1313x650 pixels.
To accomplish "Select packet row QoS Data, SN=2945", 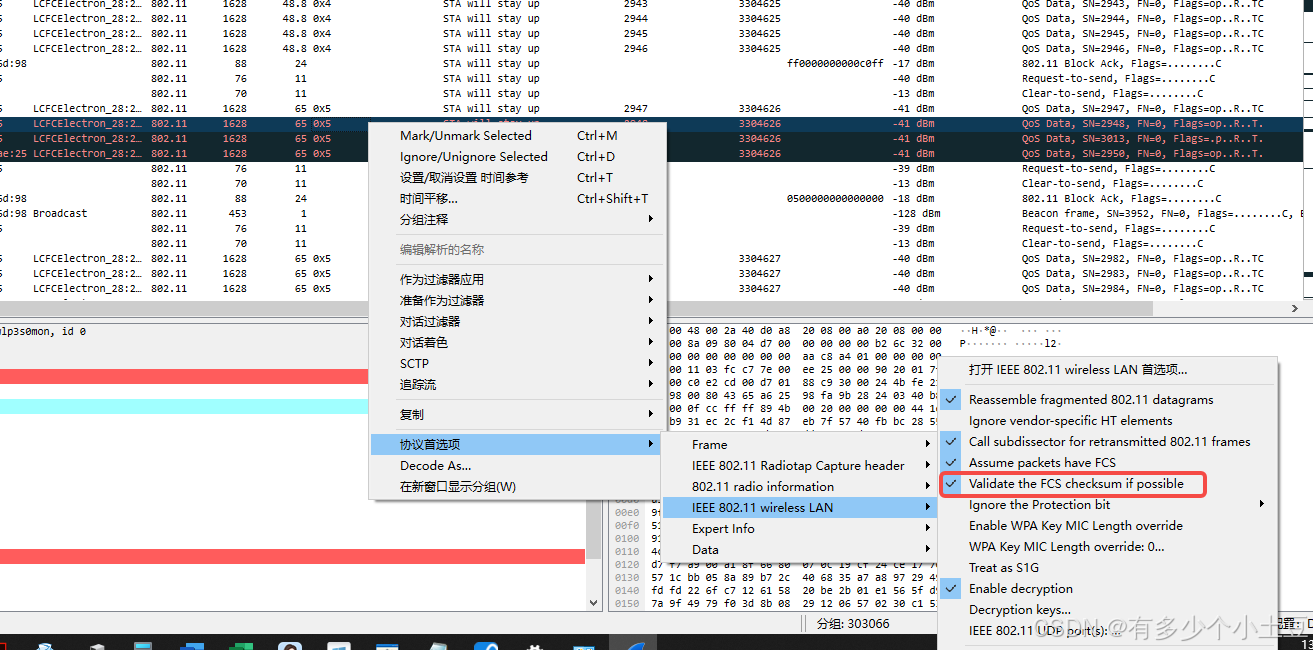I will point(652,34).
